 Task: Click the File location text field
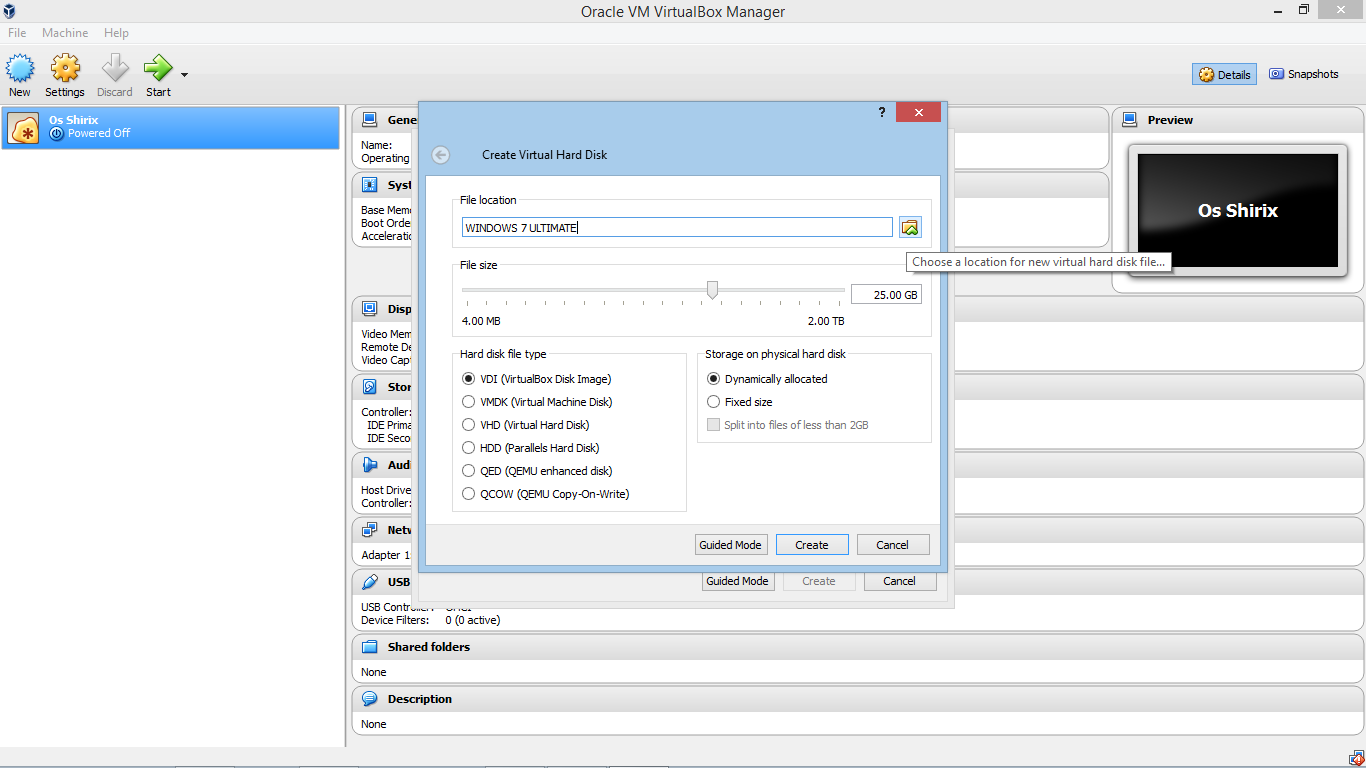pyautogui.click(x=677, y=228)
